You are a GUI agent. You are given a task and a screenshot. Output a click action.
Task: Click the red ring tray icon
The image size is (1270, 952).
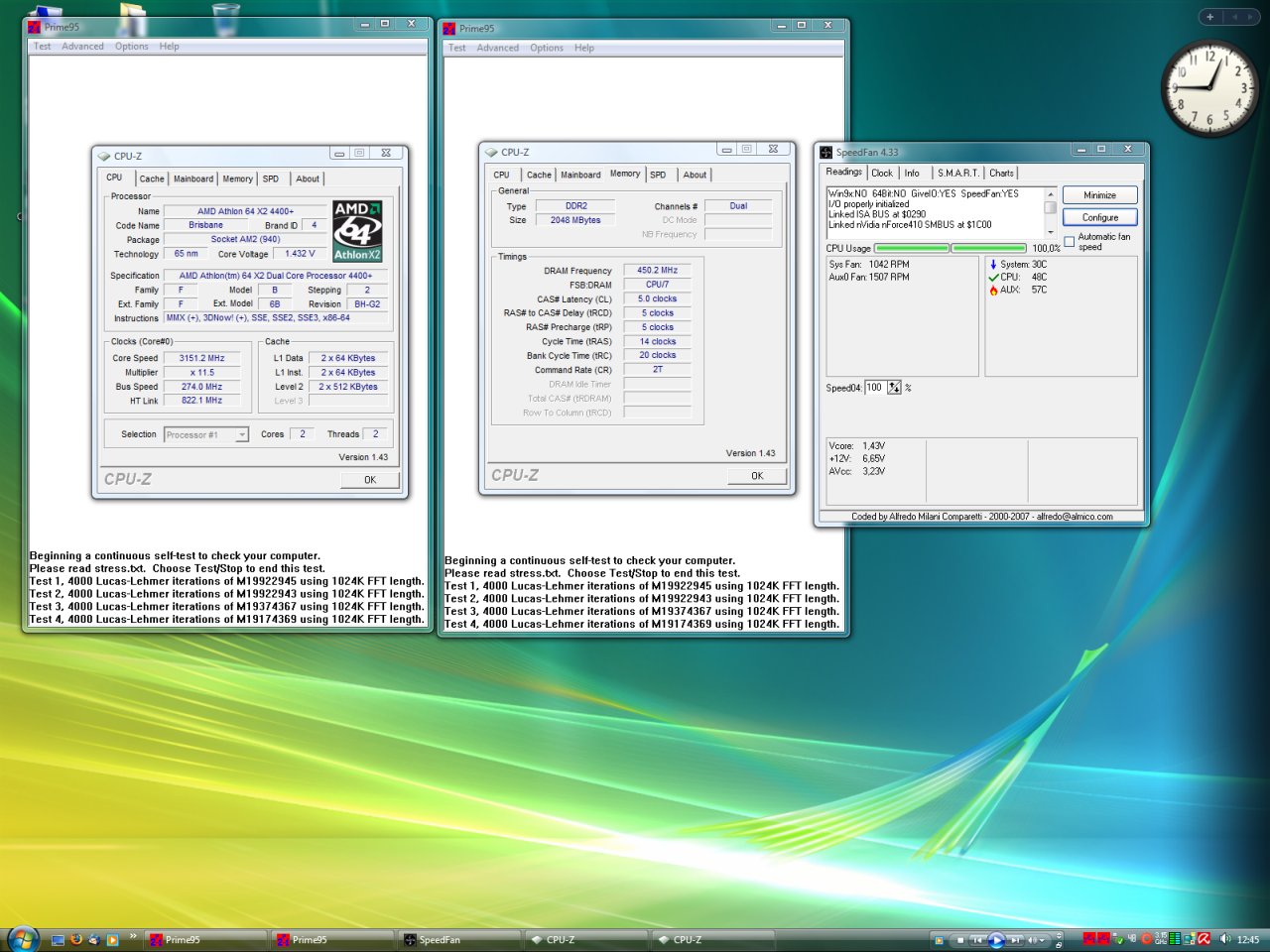point(1146,939)
